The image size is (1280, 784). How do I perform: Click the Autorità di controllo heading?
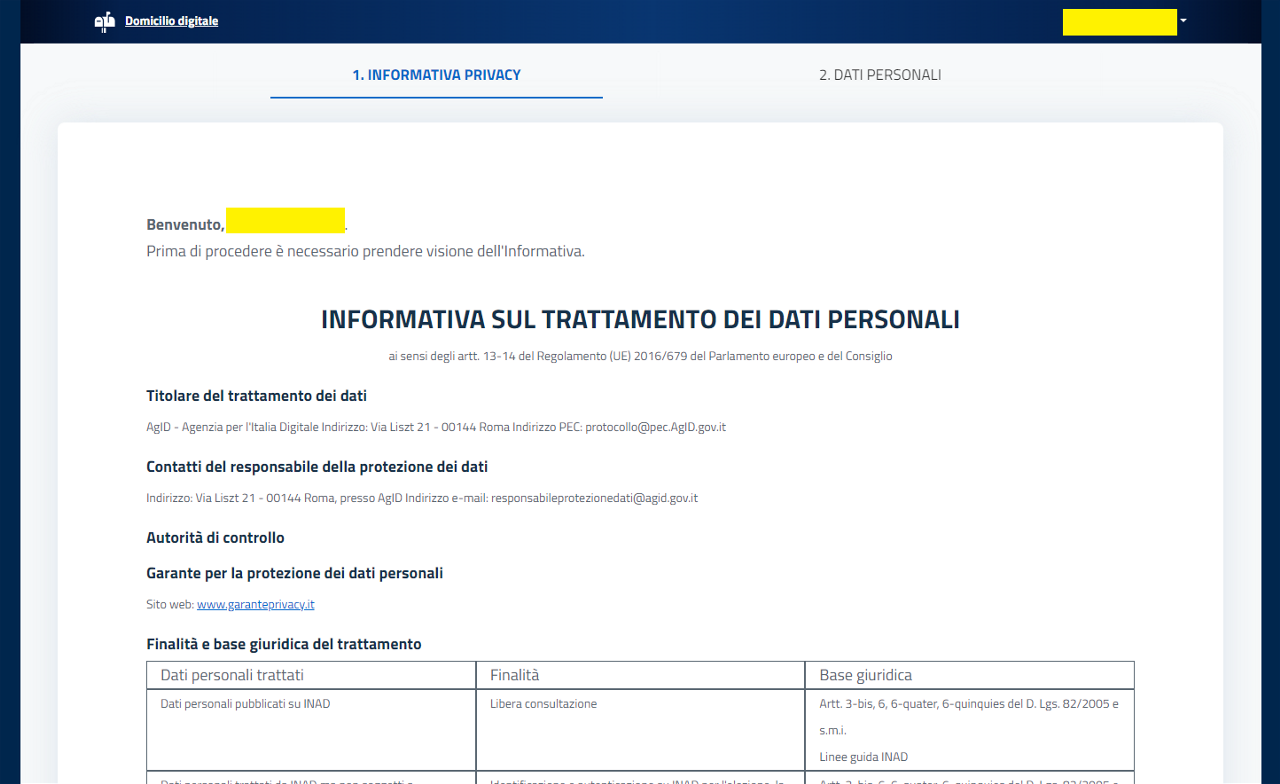[x=215, y=538]
